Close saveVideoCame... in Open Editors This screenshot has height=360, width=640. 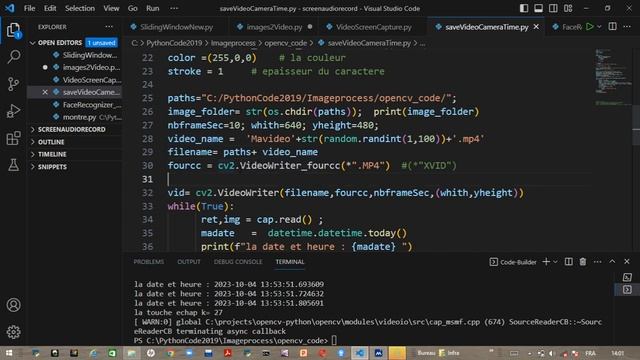(45, 92)
